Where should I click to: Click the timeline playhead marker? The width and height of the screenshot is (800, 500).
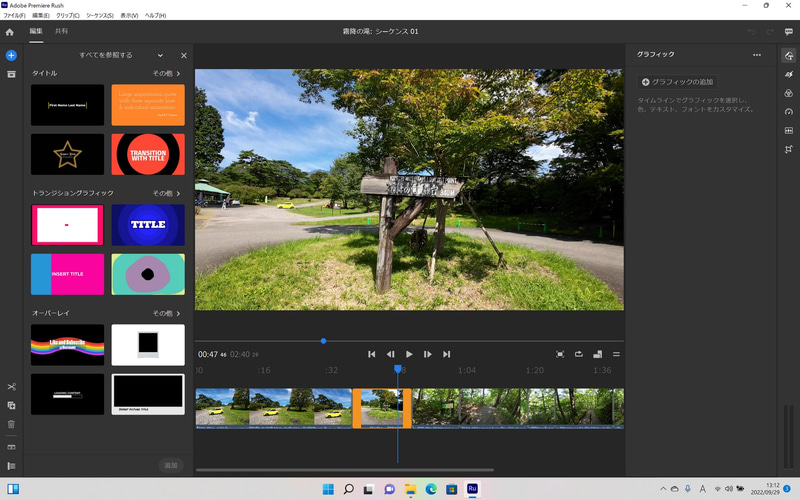coord(397,369)
